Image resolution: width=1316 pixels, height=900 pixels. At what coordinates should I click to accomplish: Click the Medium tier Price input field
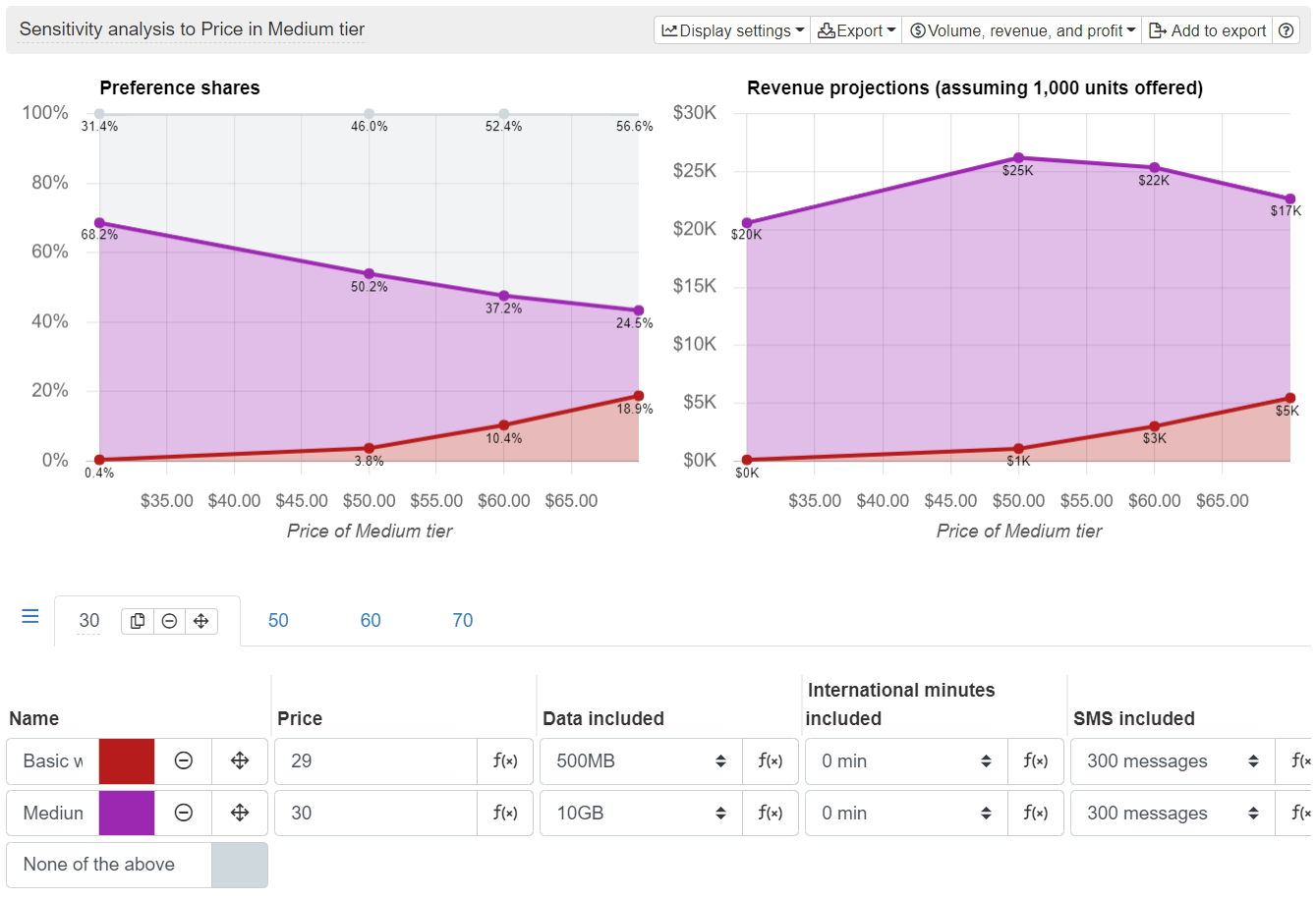375,814
